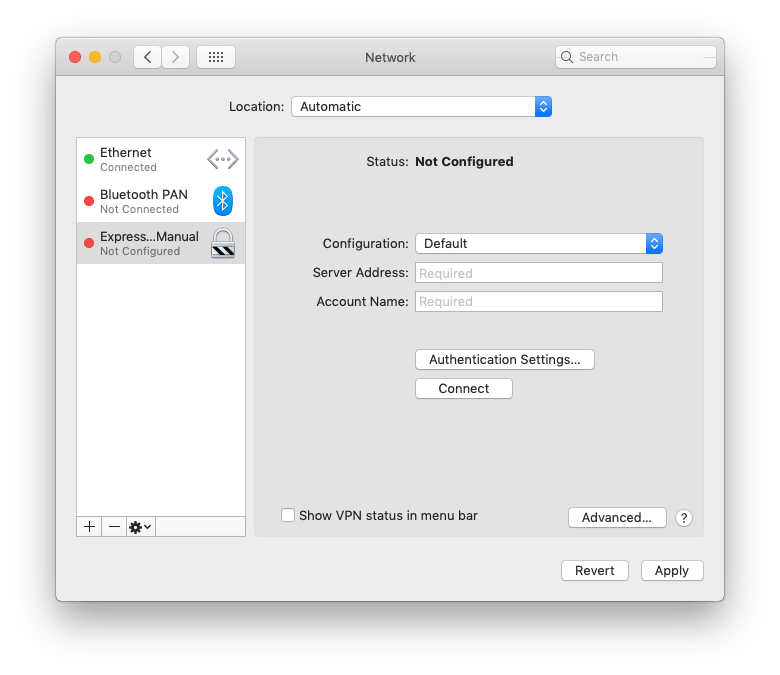Go forward with the right chevron button

pyautogui.click(x=175, y=57)
